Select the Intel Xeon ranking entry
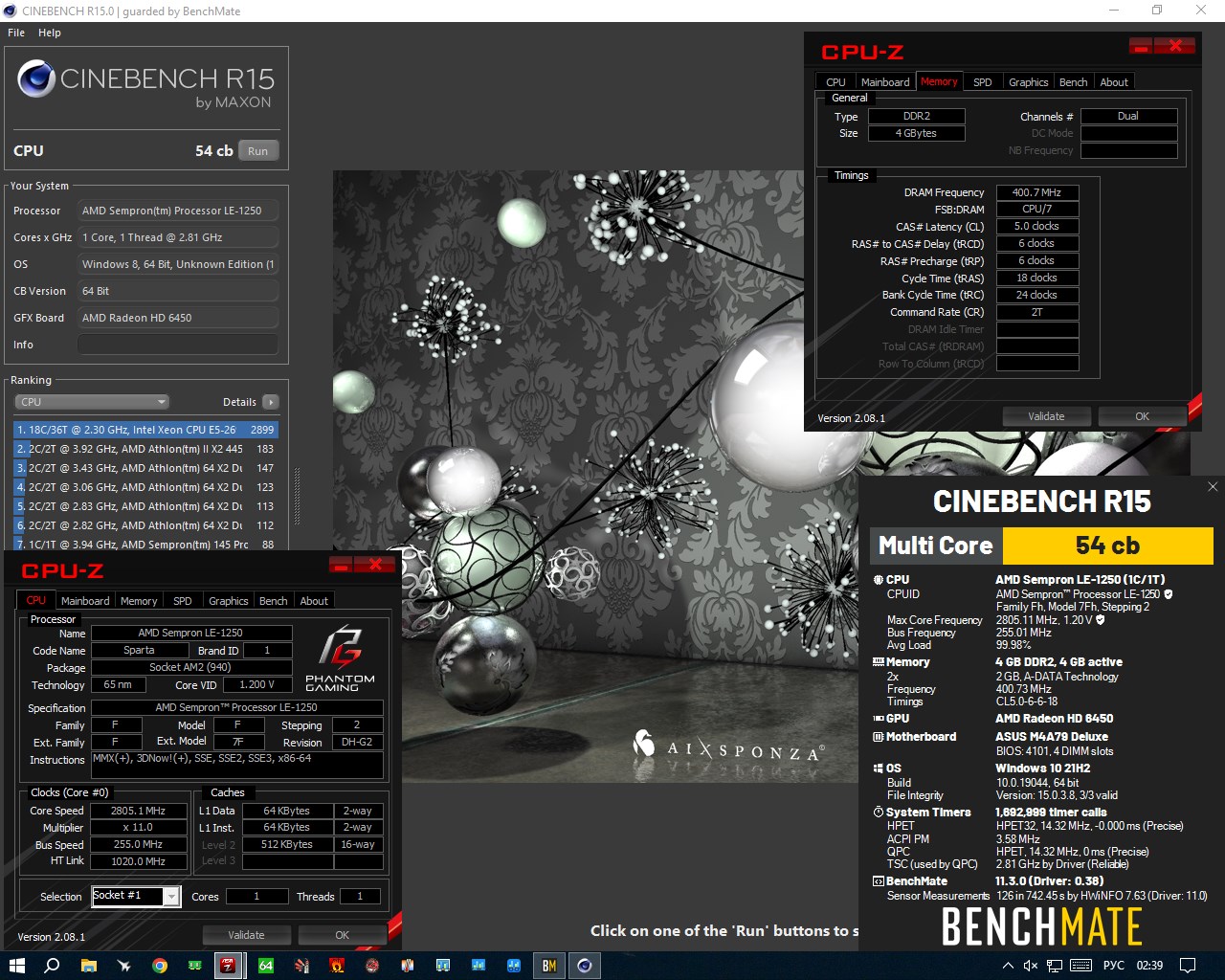Viewport: 1225px width, 980px height. 146,430
